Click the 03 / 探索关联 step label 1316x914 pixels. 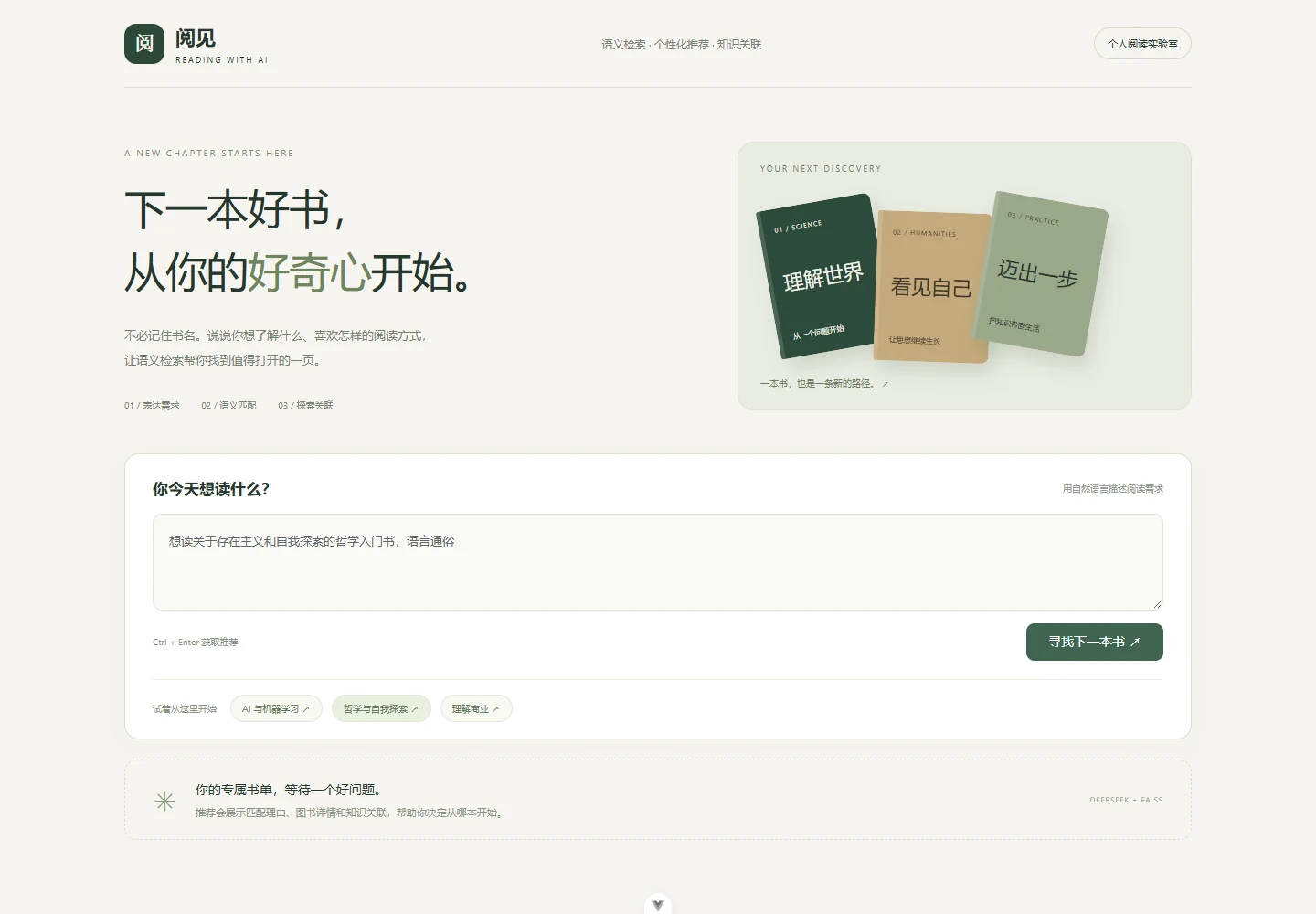305,405
